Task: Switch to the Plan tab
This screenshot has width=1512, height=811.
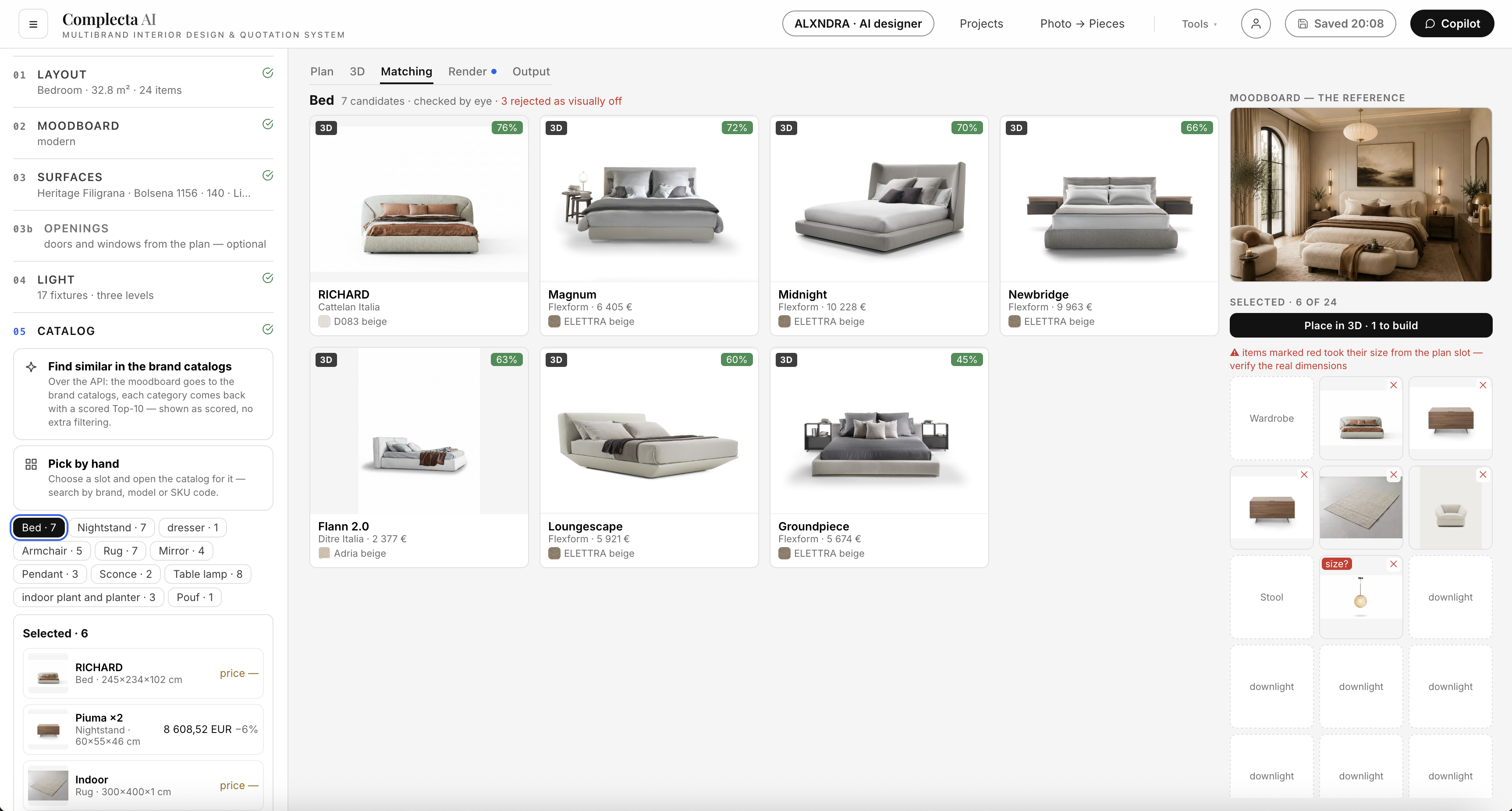Action: [x=322, y=71]
